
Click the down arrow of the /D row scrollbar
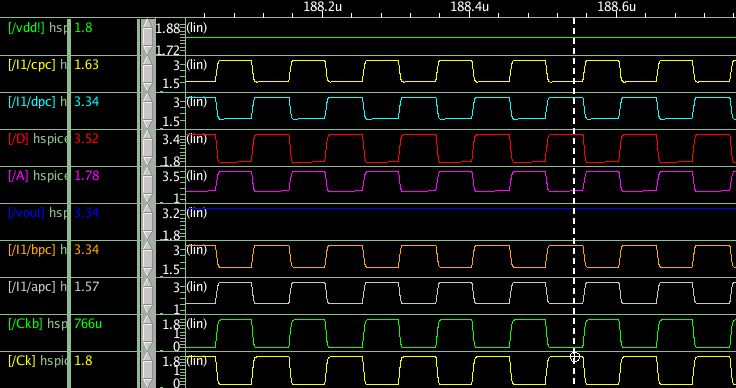(x=147, y=162)
